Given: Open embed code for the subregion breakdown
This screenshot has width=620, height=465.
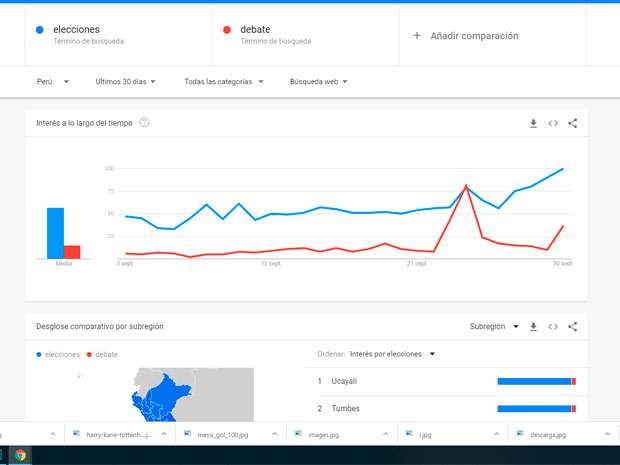Looking at the screenshot, I should 553,327.
